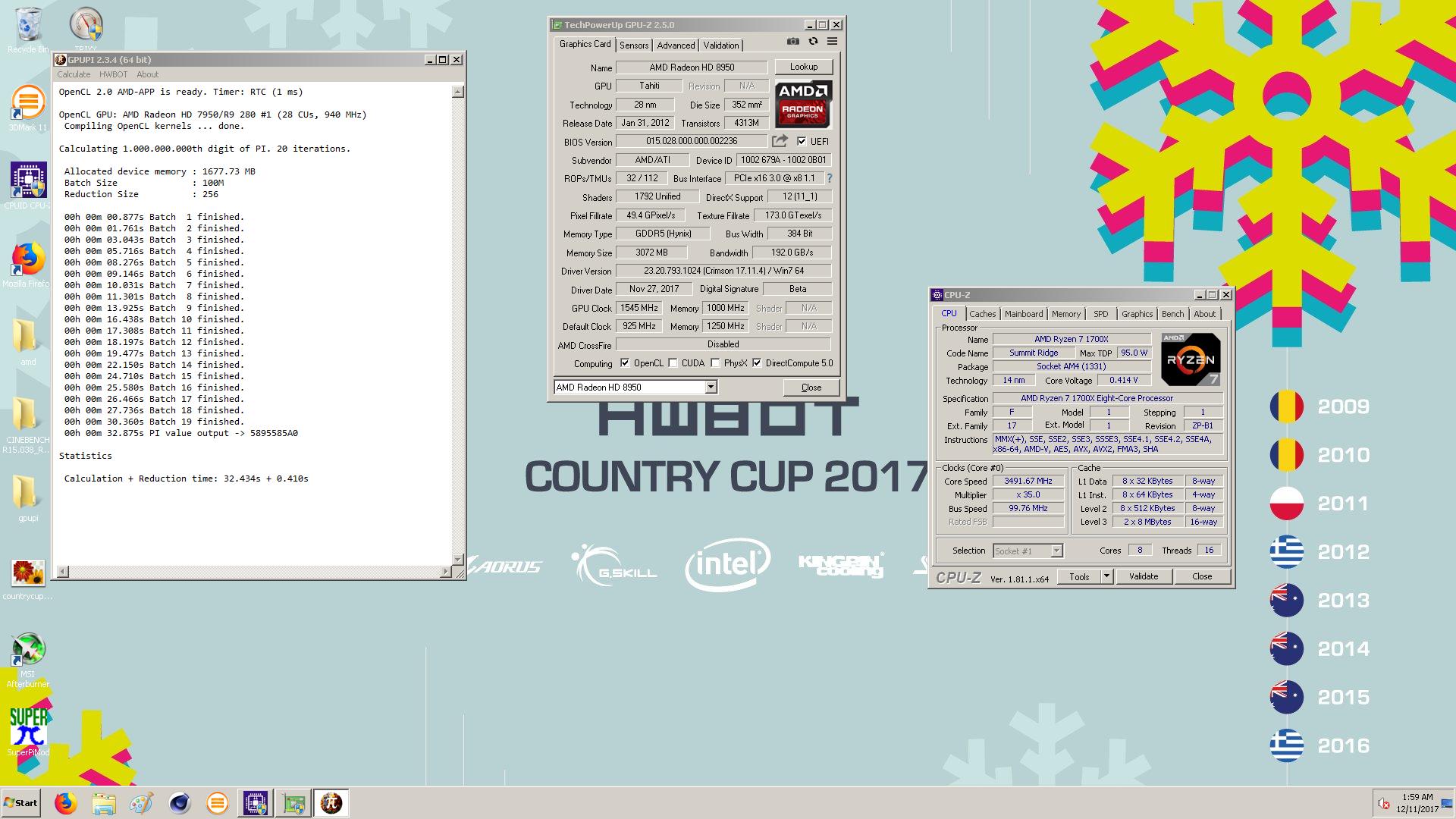
Task: Expand the GPU selection dropdown in GPU-Z
Action: coord(711,388)
